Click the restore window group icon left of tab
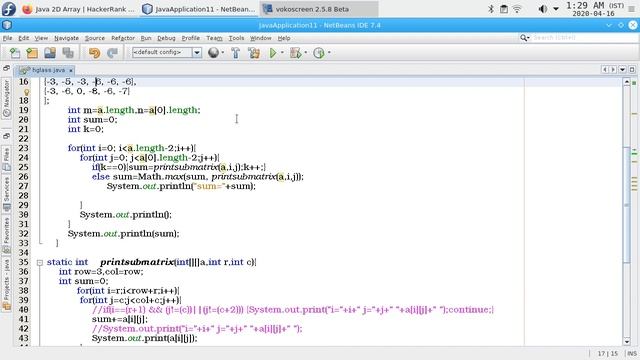This screenshot has height=360, width=640. [x=6, y=69]
